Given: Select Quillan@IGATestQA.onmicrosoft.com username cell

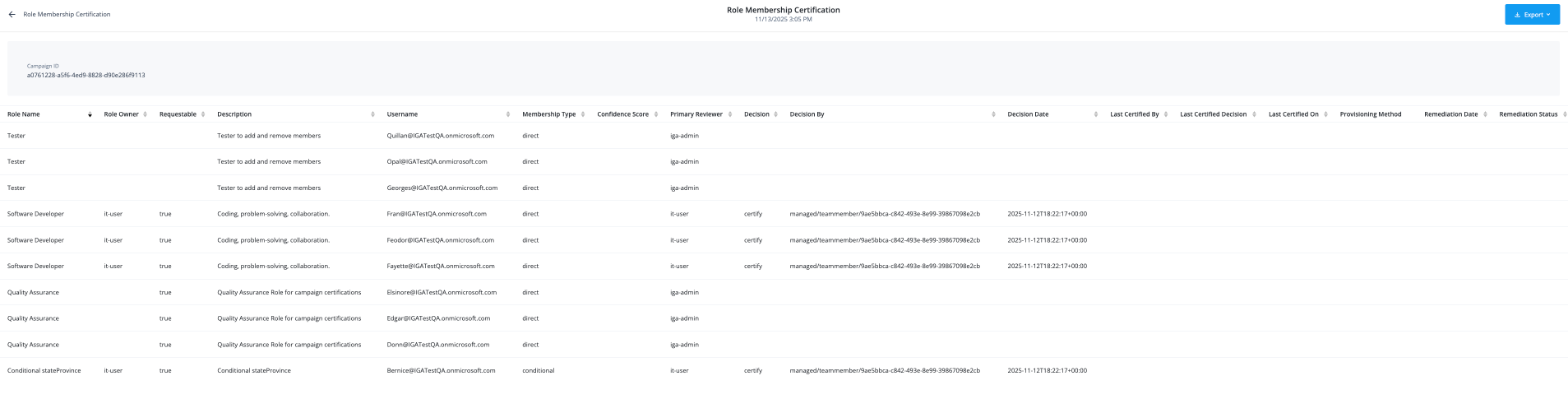Looking at the screenshot, I should point(441,136).
